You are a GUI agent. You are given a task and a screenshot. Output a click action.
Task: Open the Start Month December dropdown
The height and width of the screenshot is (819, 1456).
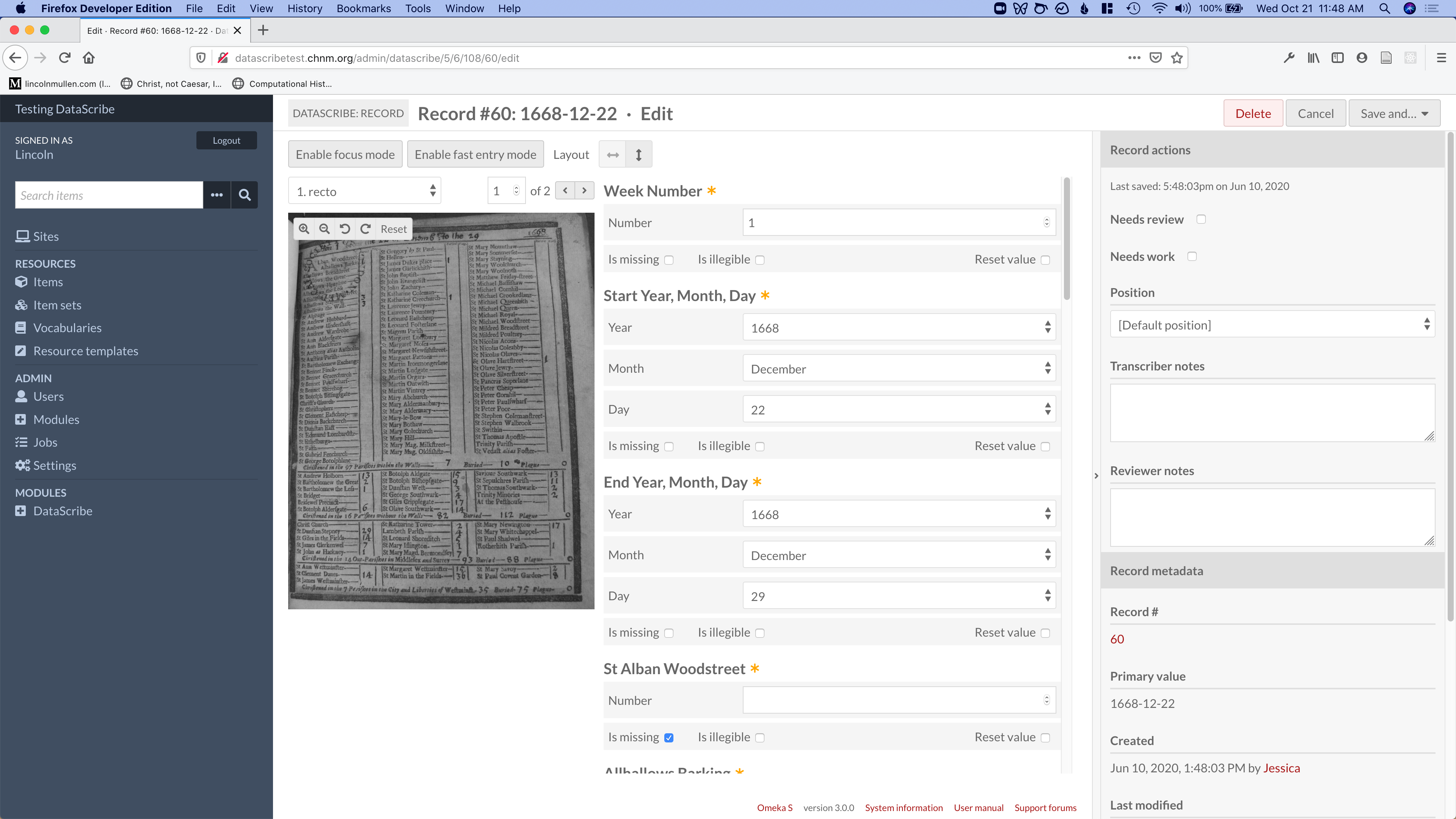(899, 369)
